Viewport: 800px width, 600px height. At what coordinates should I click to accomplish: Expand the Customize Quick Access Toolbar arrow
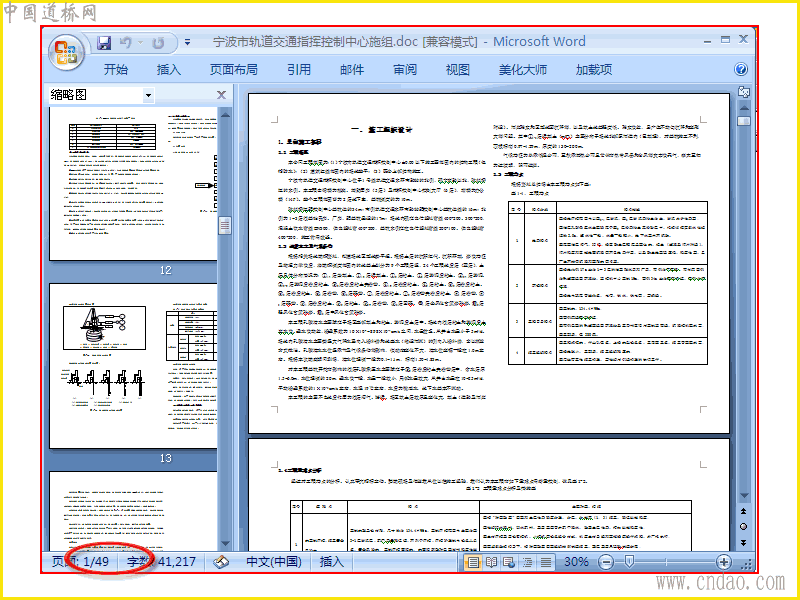187,43
